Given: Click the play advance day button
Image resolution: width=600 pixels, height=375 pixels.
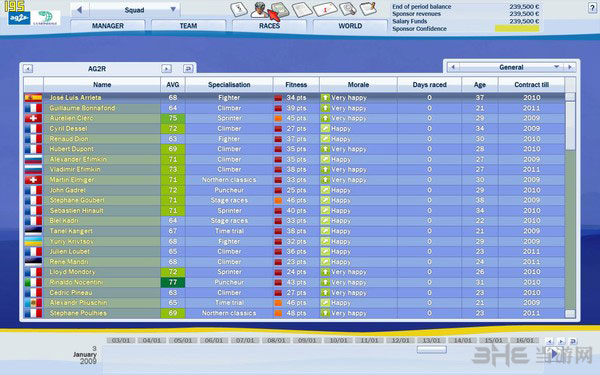Looking at the screenshot, I should [554, 354].
